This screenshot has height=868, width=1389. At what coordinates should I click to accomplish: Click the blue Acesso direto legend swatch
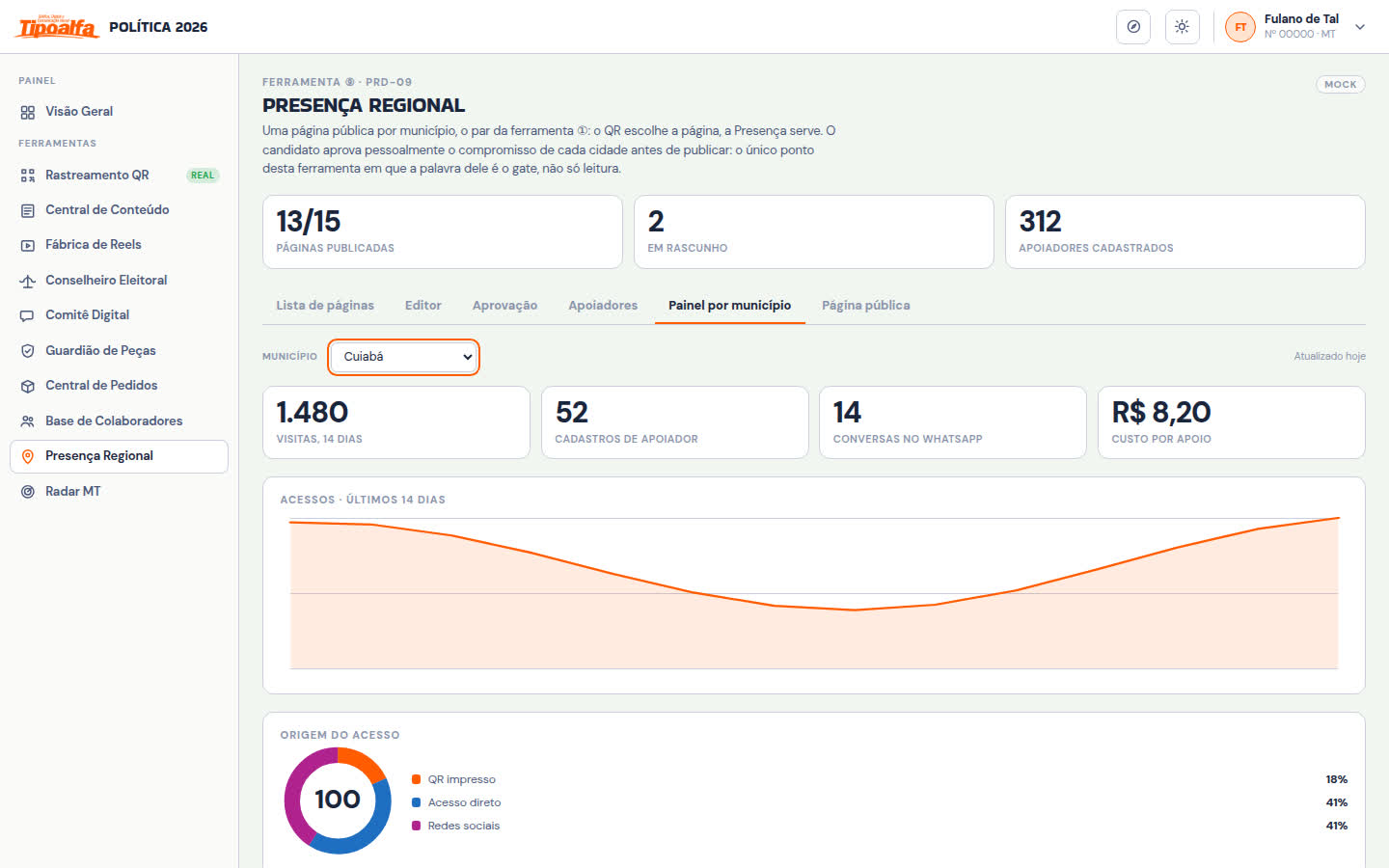pyautogui.click(x=416, y=802)
